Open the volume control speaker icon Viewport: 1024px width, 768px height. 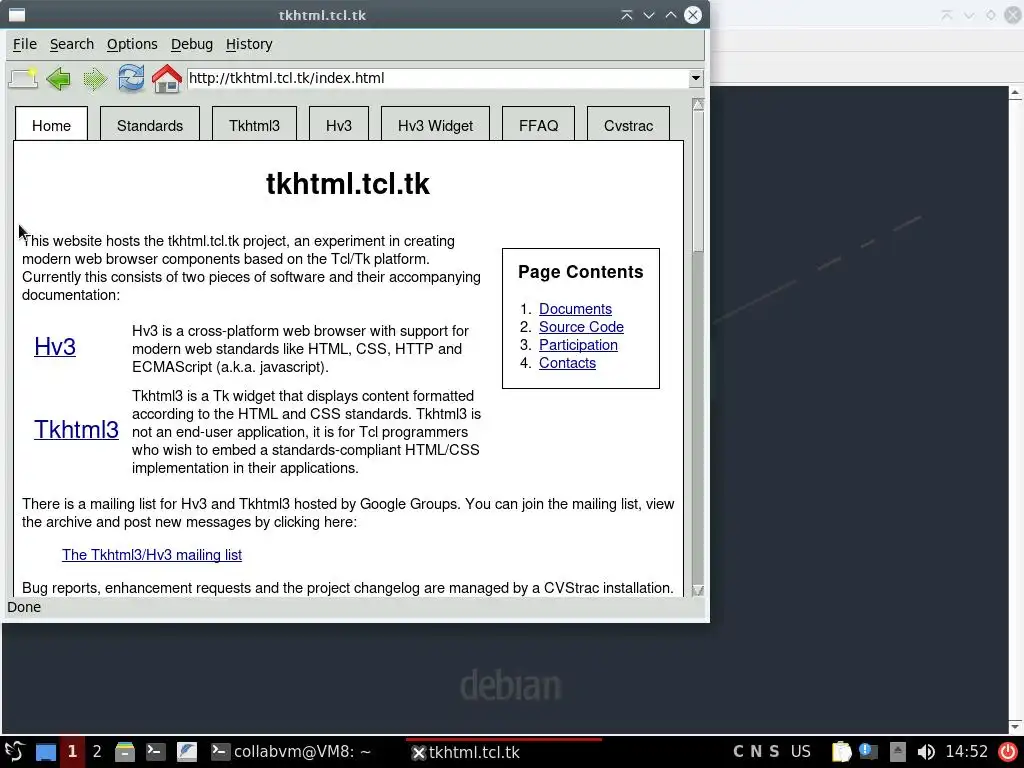pos(925,752)
